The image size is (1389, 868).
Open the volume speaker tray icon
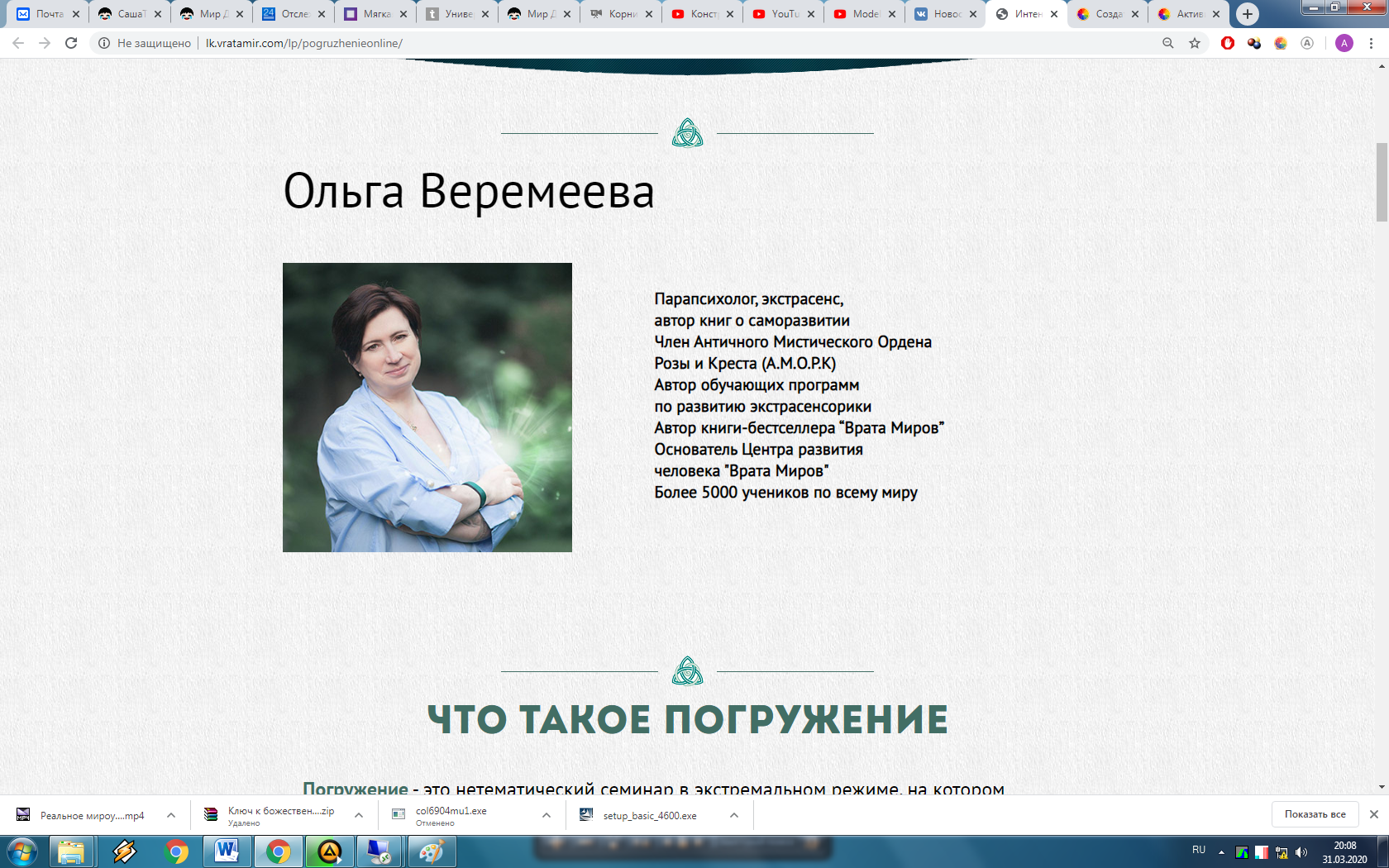(x=1301, y=852)
